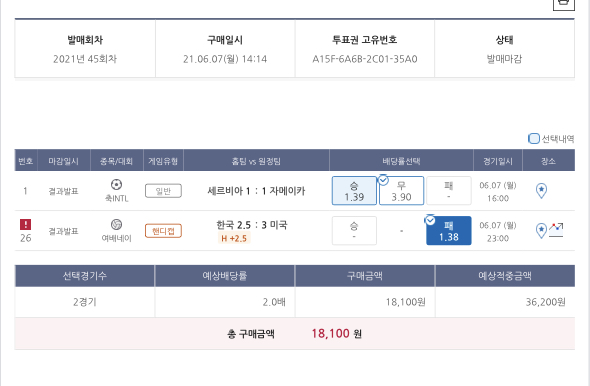Click the print icon at top right

563,4
